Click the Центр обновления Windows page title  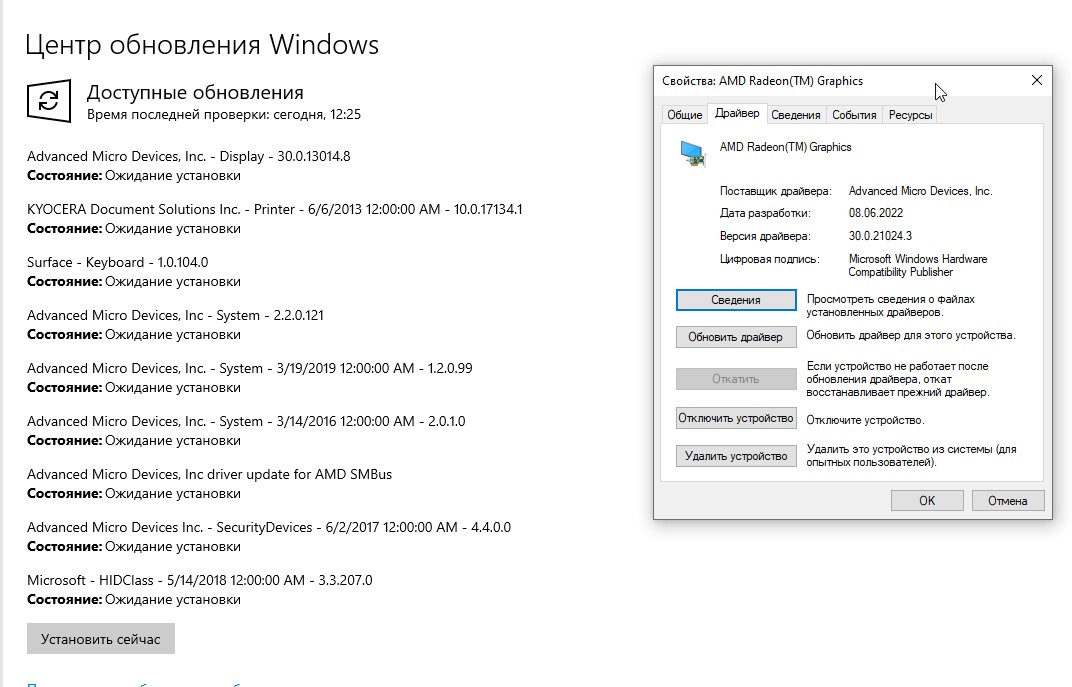pyautogui.click(x=202, y=44)
